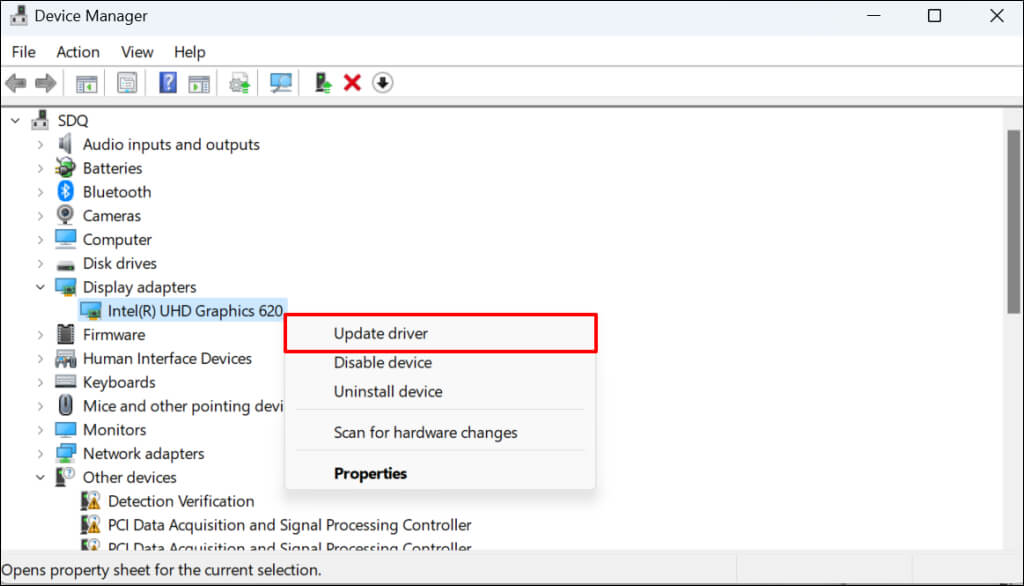Expand the Cameras category
The width and height of the screenshot is (1024, 586).
coord(40,216)
